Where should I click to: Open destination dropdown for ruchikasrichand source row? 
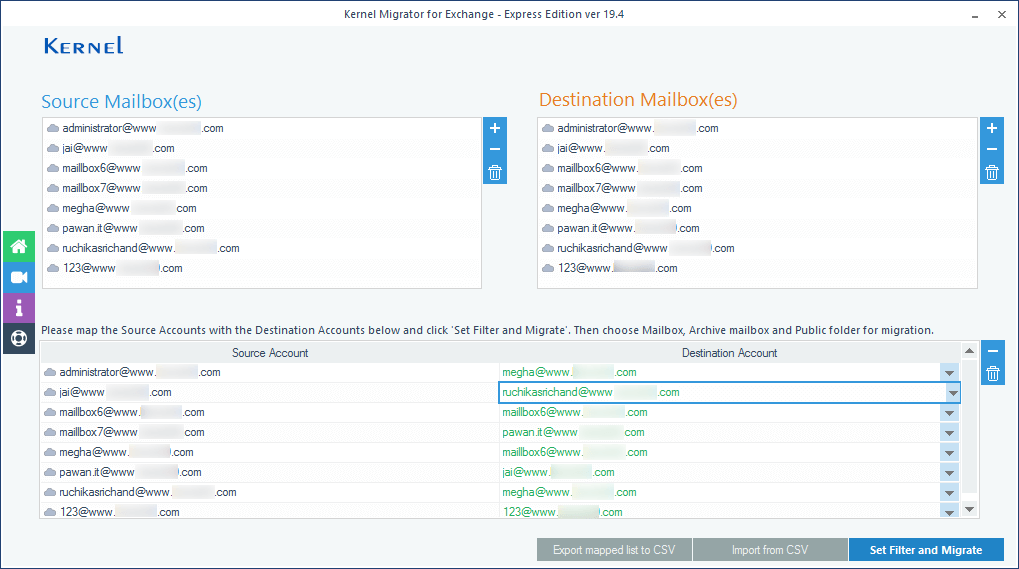[x=949, y=492]
